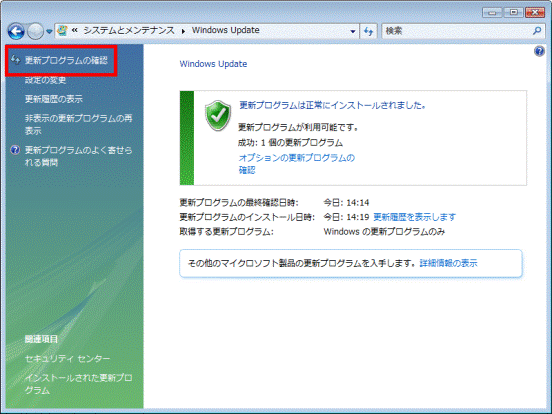
Task: Click the Control Panel icon in address bar
Action: pos(62,31)
